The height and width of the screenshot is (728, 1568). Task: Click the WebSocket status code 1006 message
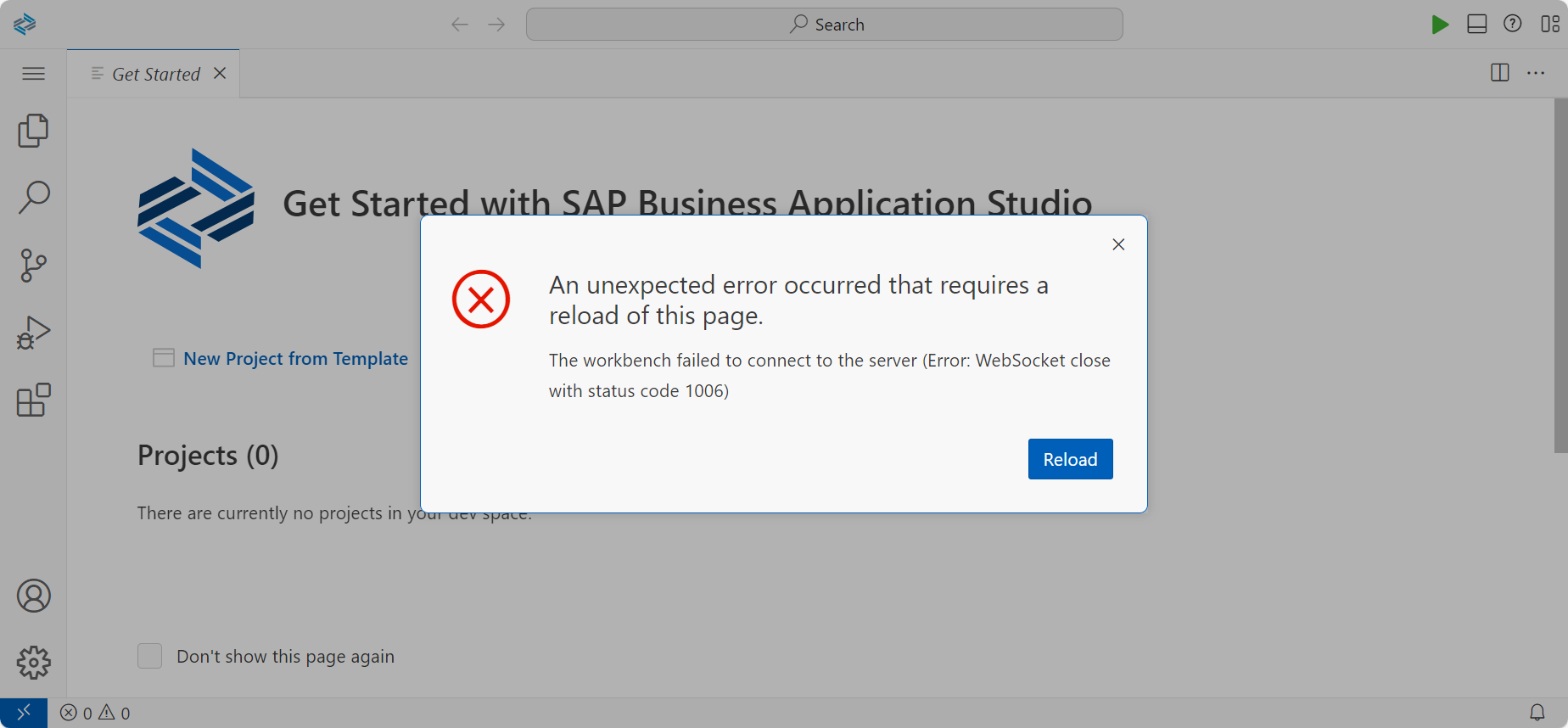coord(829,376)
